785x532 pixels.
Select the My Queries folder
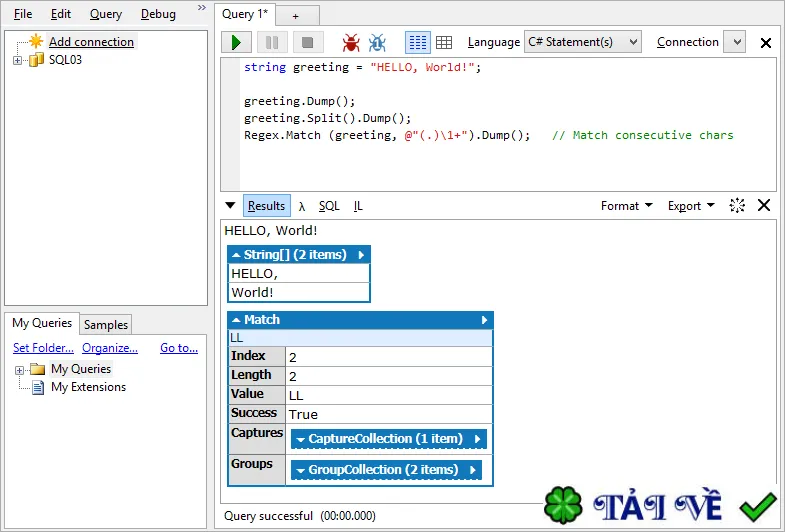pyautogui.click(x=81, y=369)
